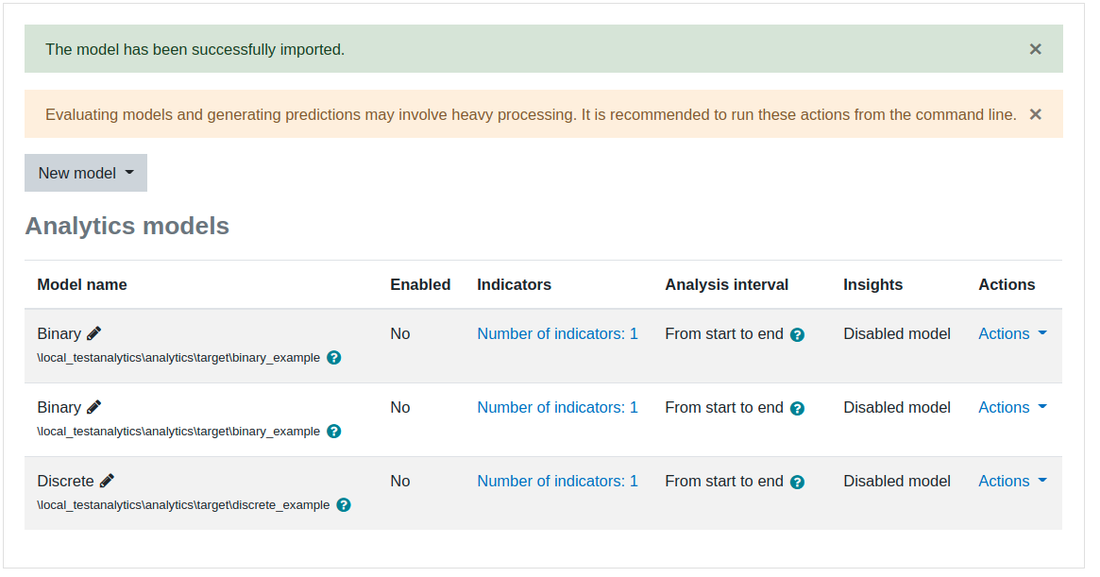Image resolution: width=1100 pixels, height=577 pixels.
Task: Click the pencil icon beside second Binary model
Action: 94,407
